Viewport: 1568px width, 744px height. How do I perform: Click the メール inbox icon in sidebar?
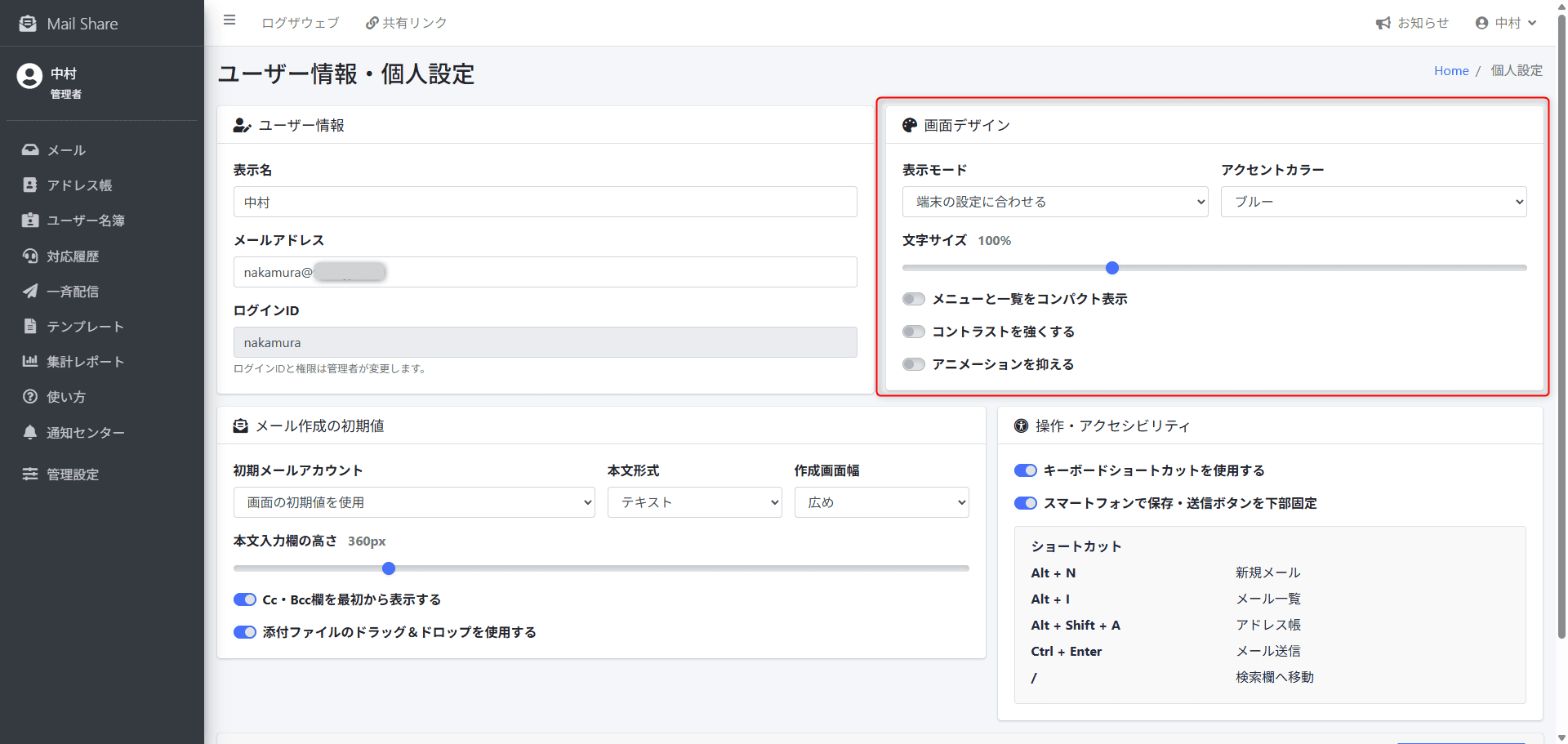30,150
